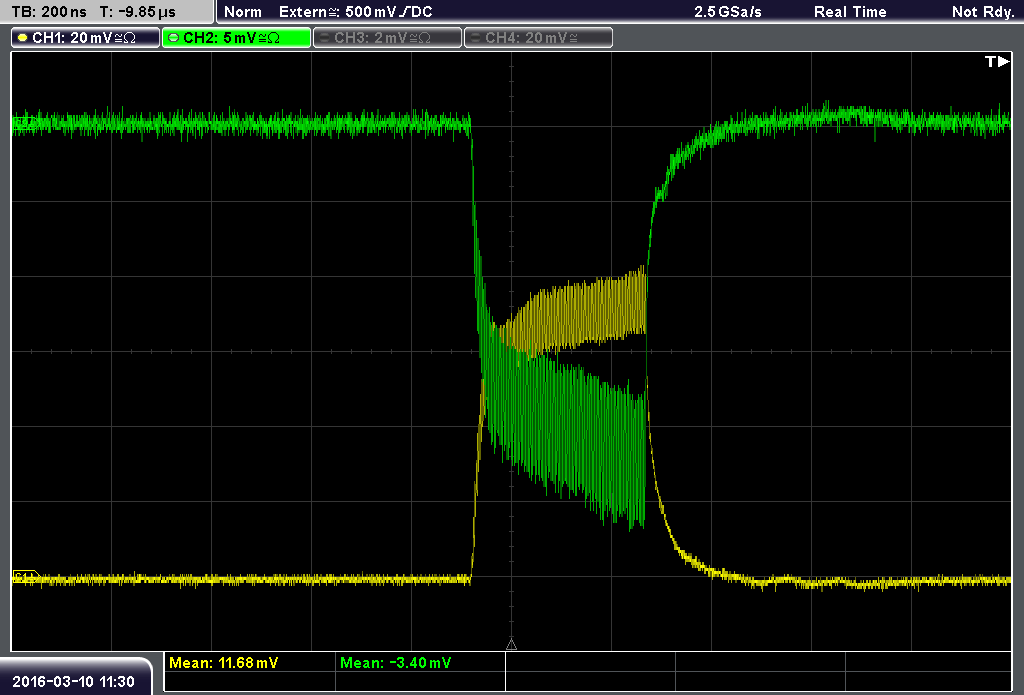The height and width of the screenshot is (695, 1024).
Task: Click the Extern 500 mV DC trigger source
Action: tap(355, 12)
